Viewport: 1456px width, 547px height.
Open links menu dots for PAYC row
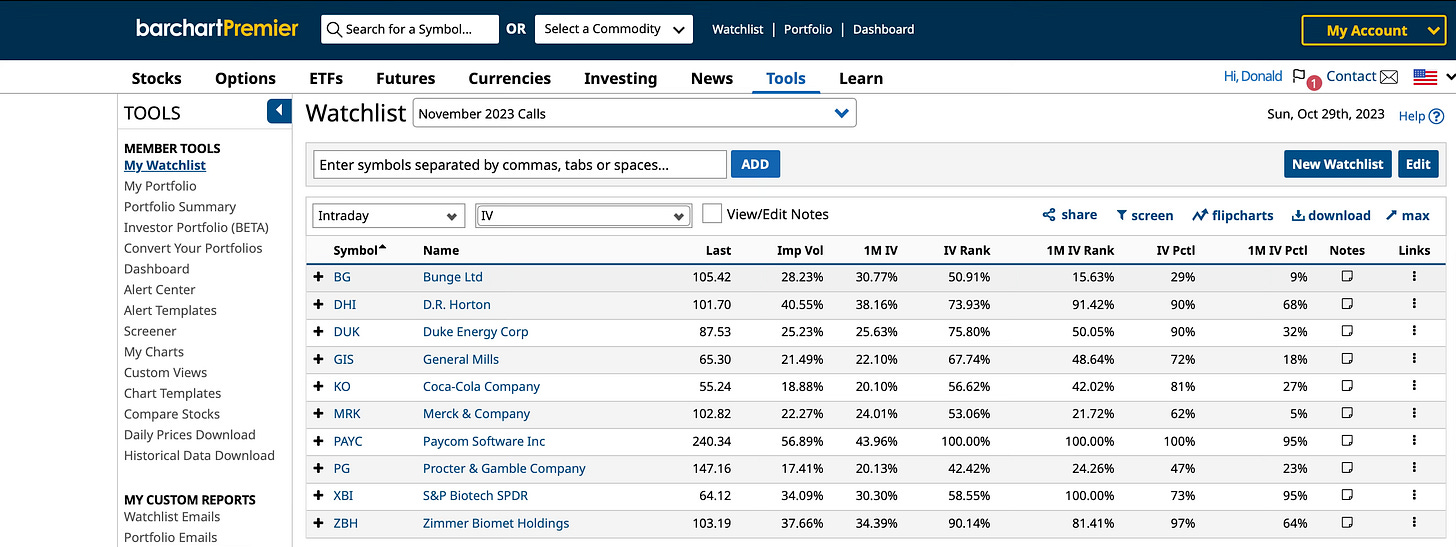[x=1414, y=440]
